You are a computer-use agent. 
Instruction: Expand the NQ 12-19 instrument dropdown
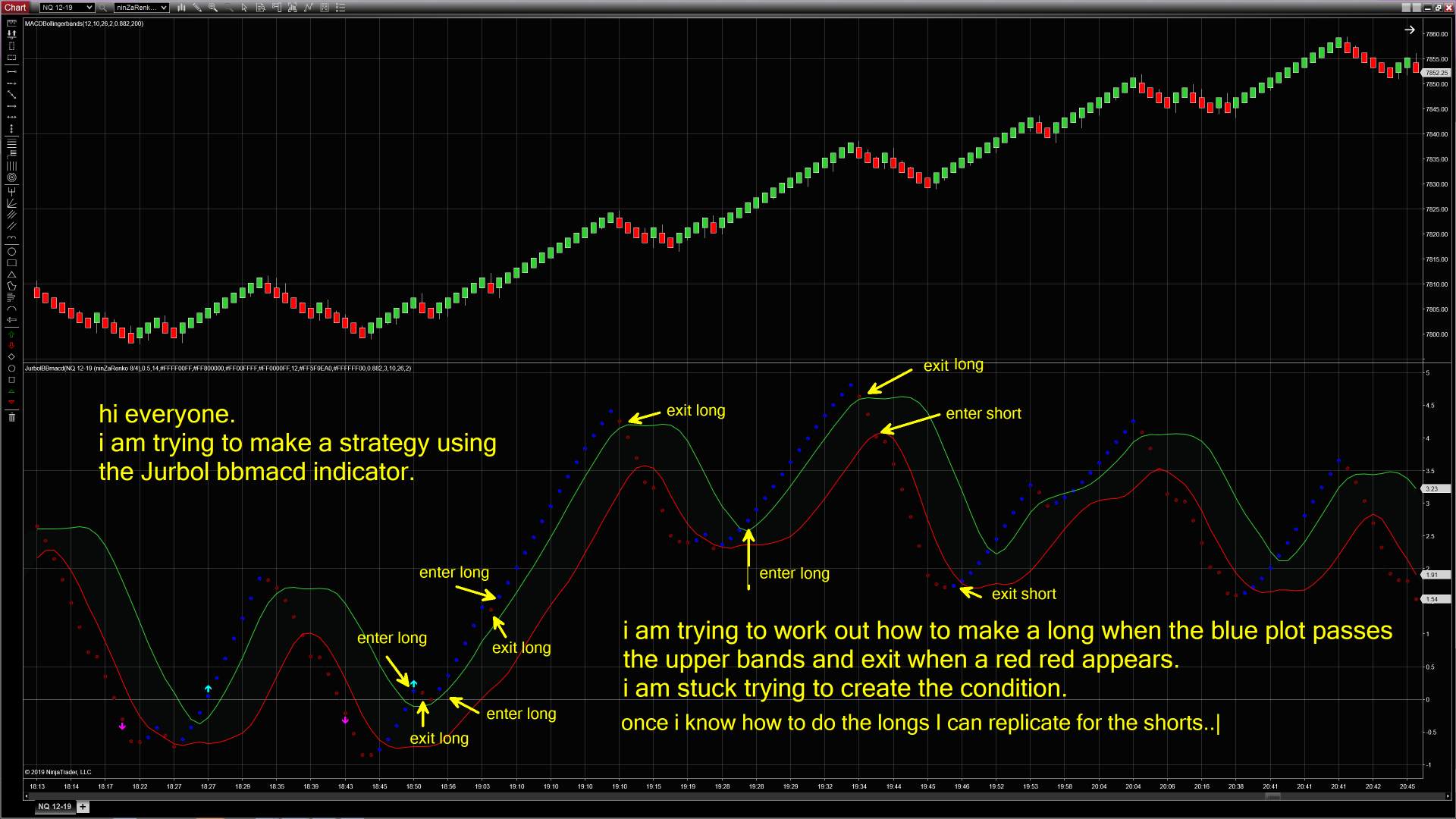click(x=89, y=8)
